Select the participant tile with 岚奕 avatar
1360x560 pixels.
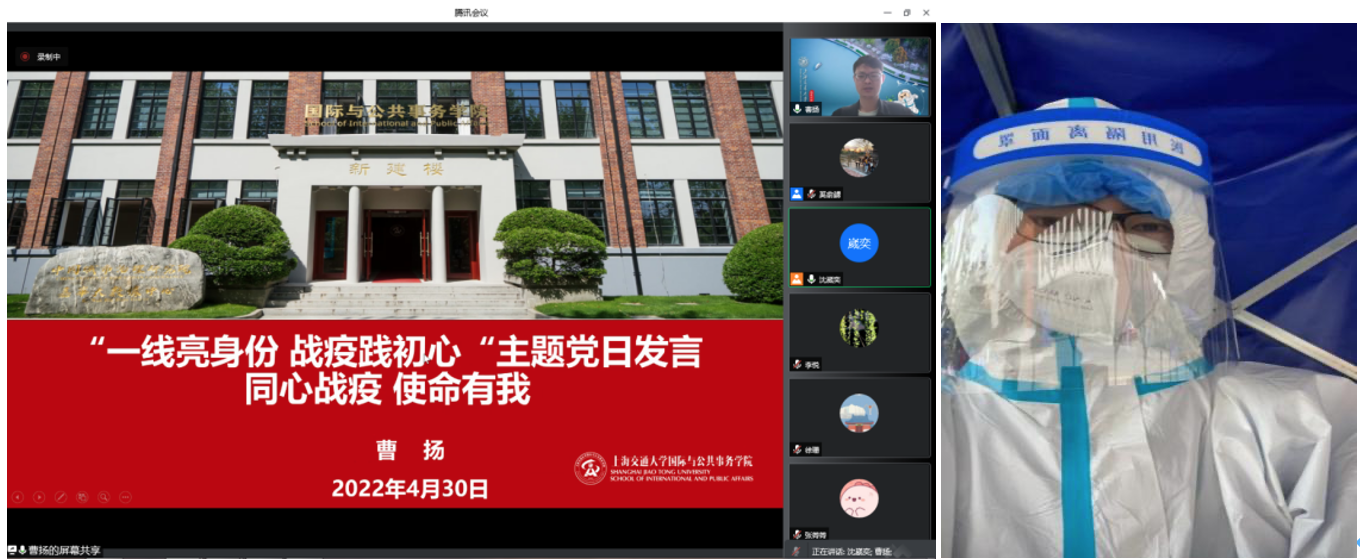[858, 243]
